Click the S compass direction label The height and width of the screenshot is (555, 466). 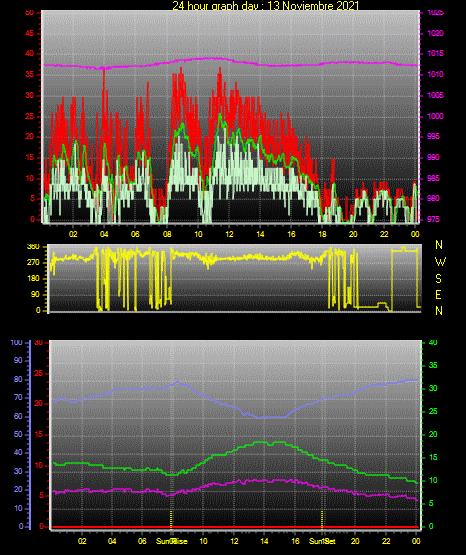click(438, 279)
